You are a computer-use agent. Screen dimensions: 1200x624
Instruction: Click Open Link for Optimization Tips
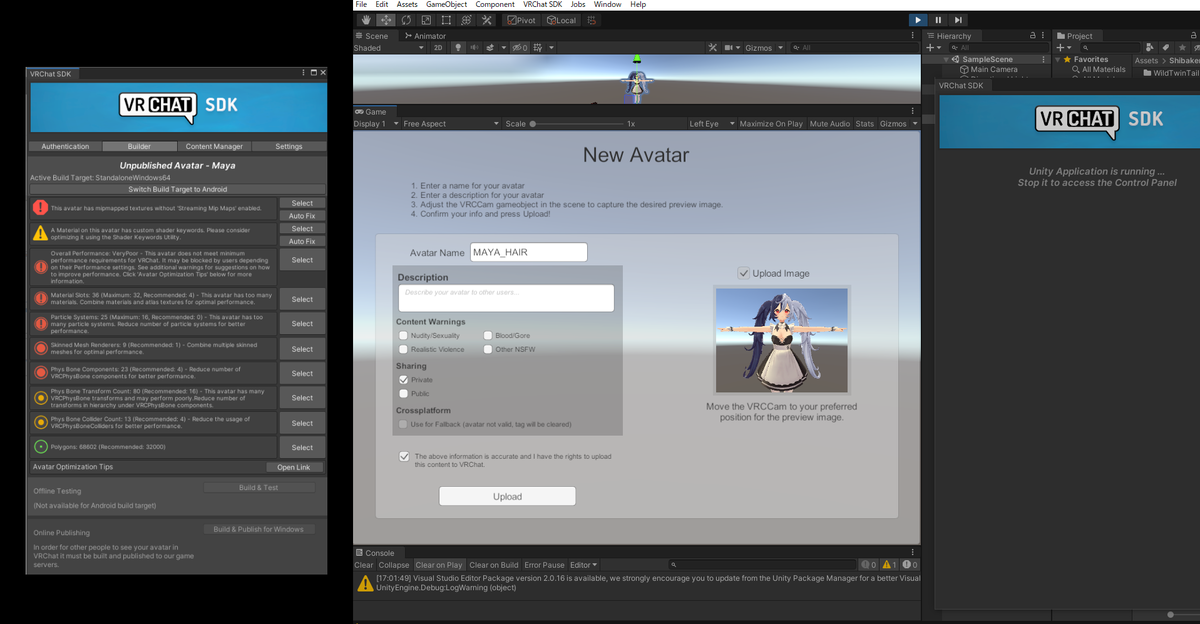(x=294, y=467)
